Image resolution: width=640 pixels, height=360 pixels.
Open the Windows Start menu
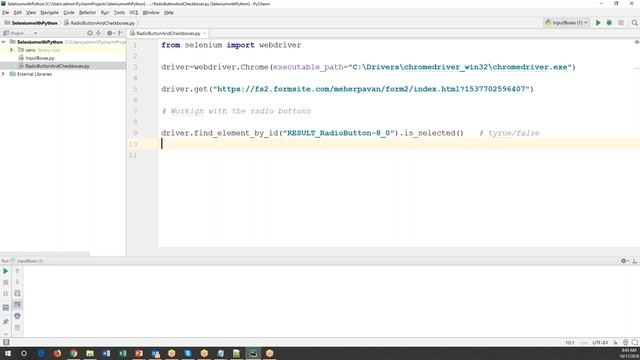click(x=7, y=353)
